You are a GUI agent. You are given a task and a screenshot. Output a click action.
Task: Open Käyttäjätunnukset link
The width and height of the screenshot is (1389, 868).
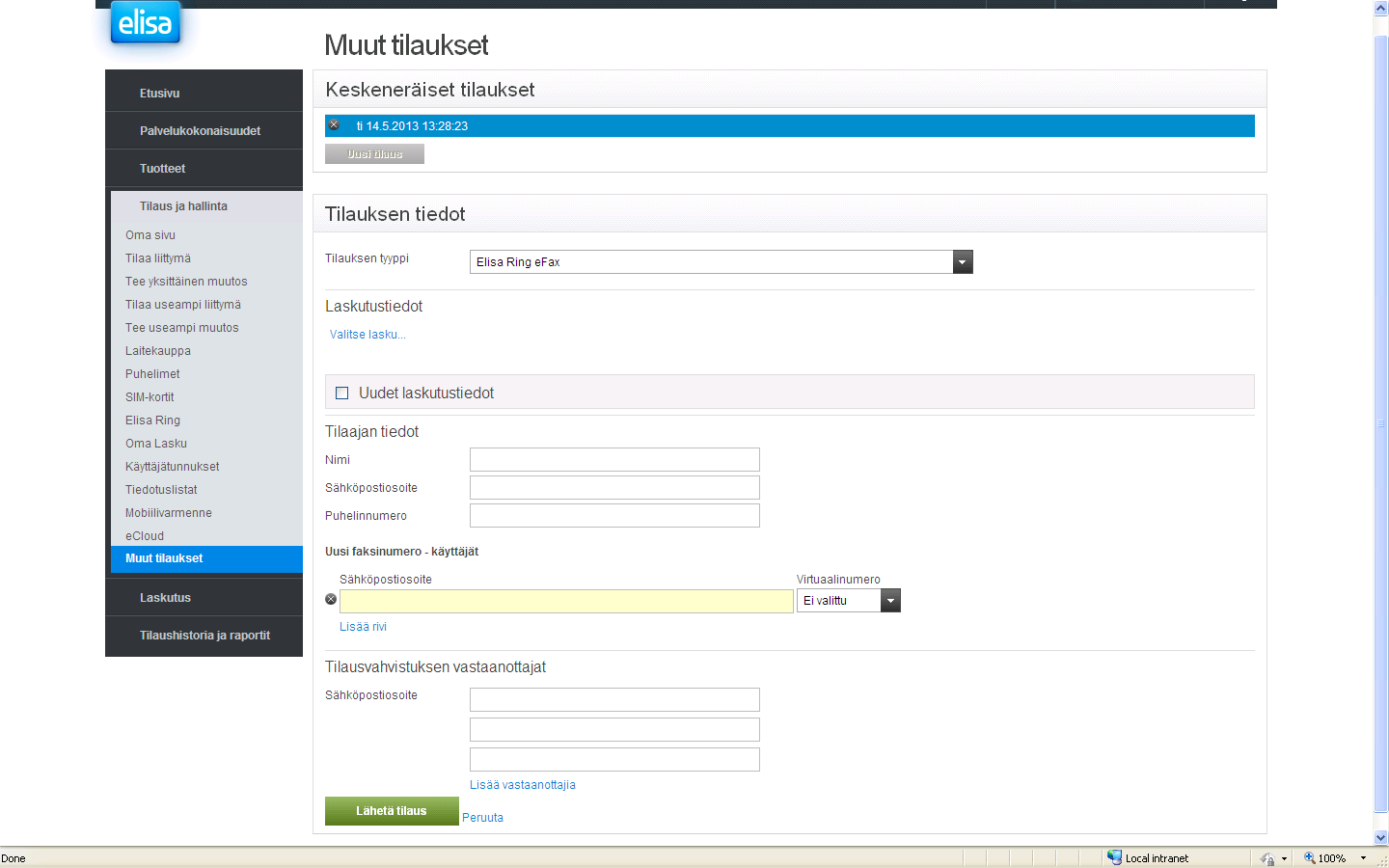(173, 467)
